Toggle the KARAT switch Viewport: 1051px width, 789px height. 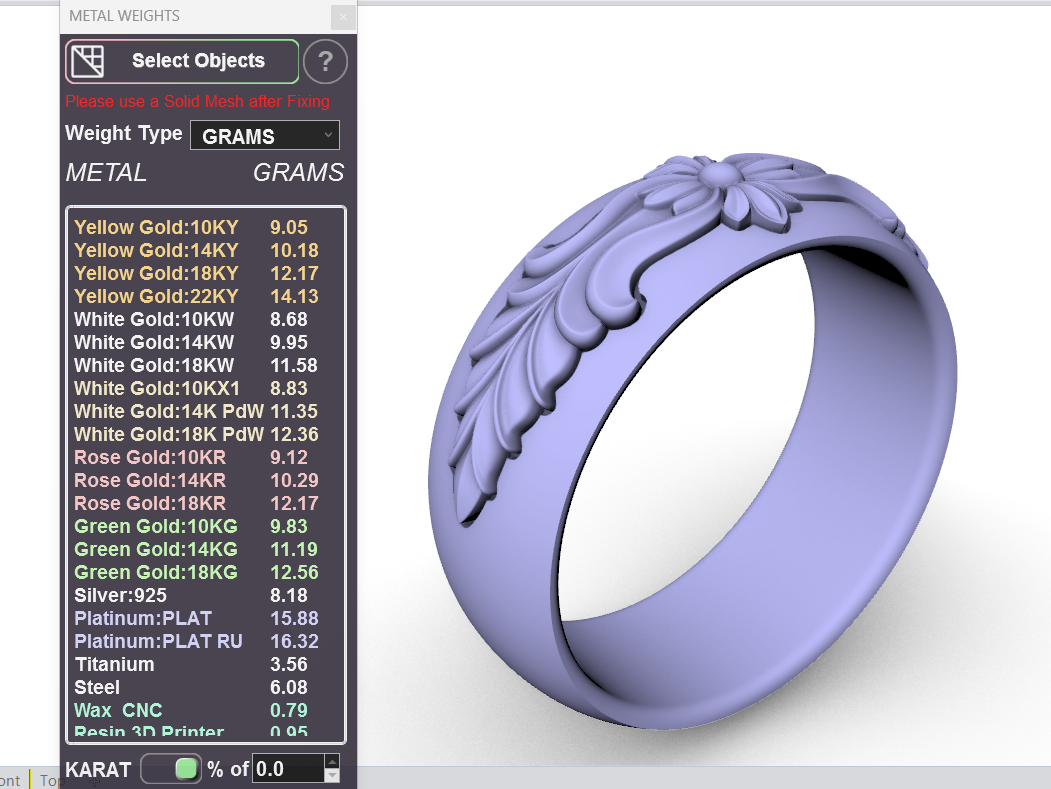pyautogui.click(x=171, y=768)
